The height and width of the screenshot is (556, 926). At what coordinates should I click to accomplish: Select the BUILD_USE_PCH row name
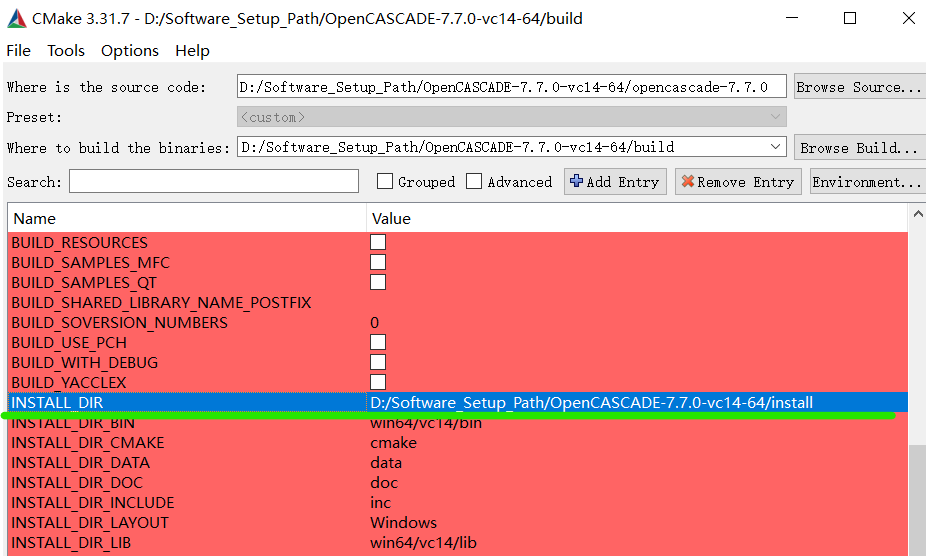coord(69,343)
